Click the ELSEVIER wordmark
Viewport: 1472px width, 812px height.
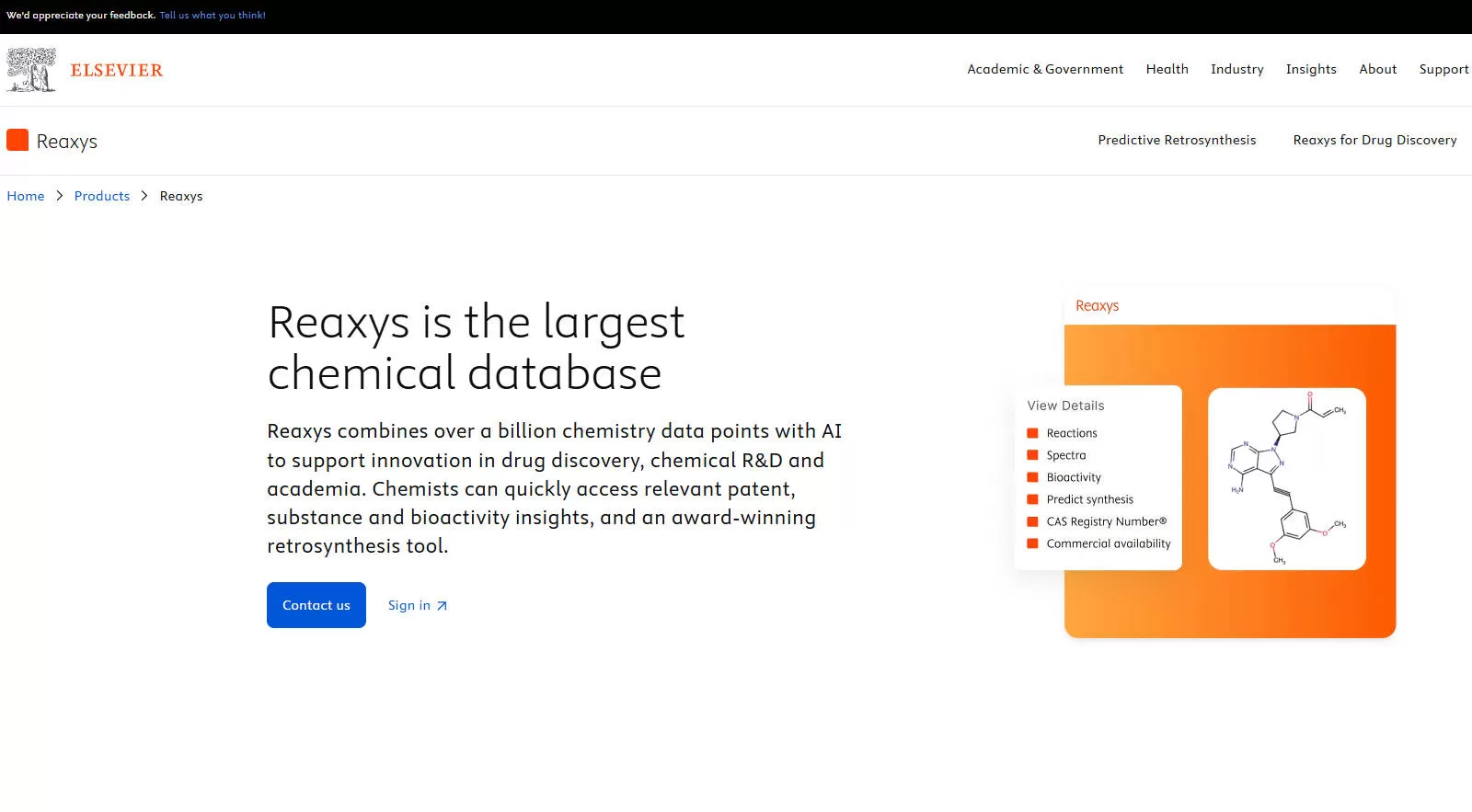click(x=117, y=70)
